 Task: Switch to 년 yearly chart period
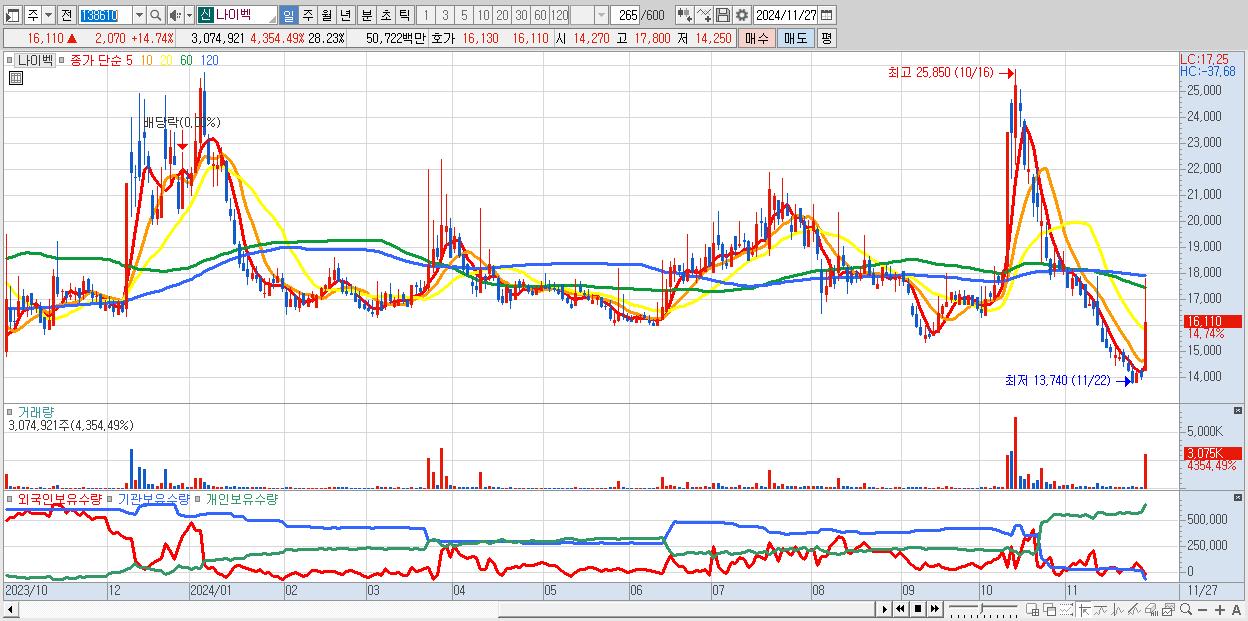point(345,15)
